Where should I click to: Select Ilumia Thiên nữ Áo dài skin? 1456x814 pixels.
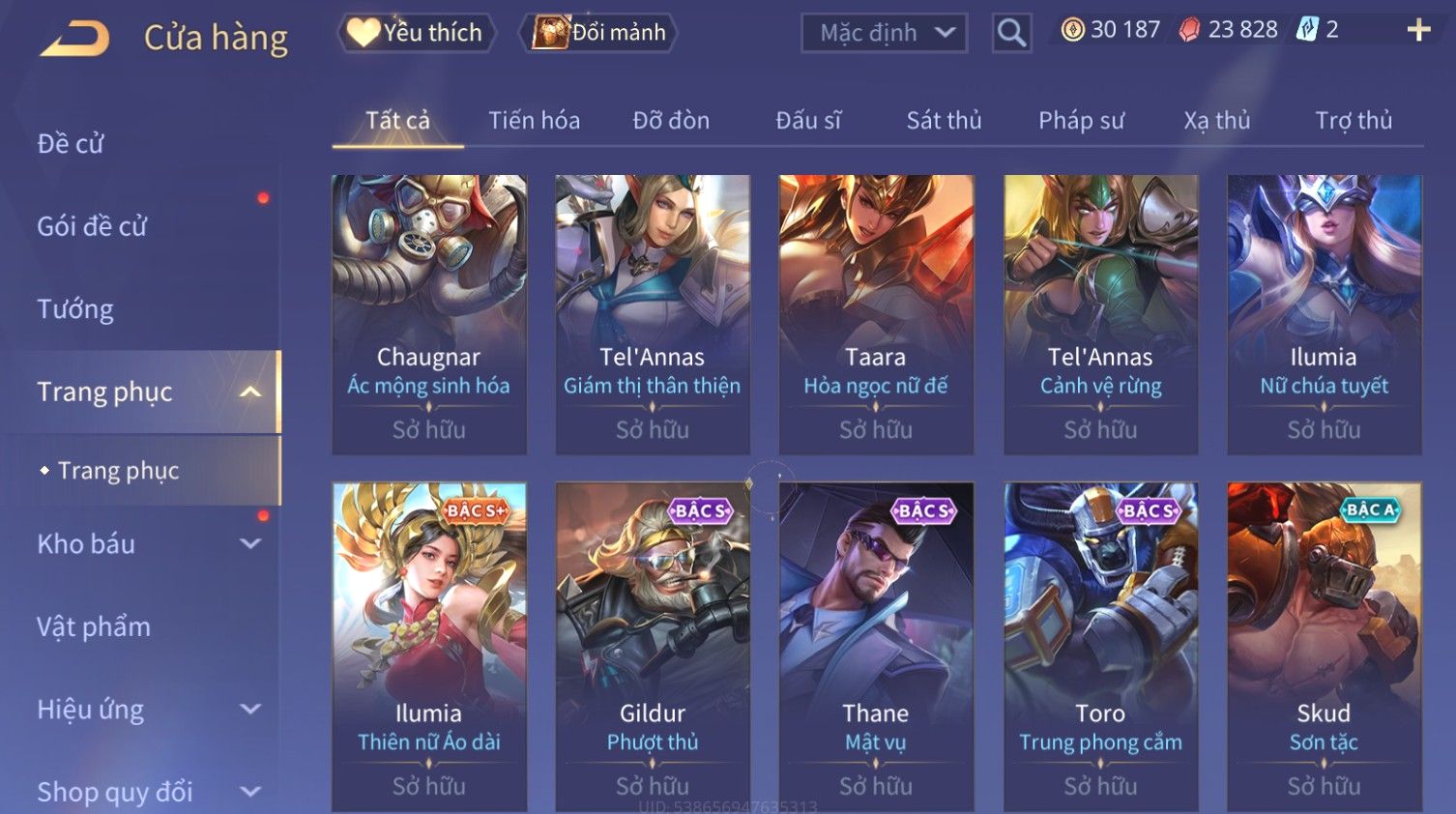click(429, 646)
